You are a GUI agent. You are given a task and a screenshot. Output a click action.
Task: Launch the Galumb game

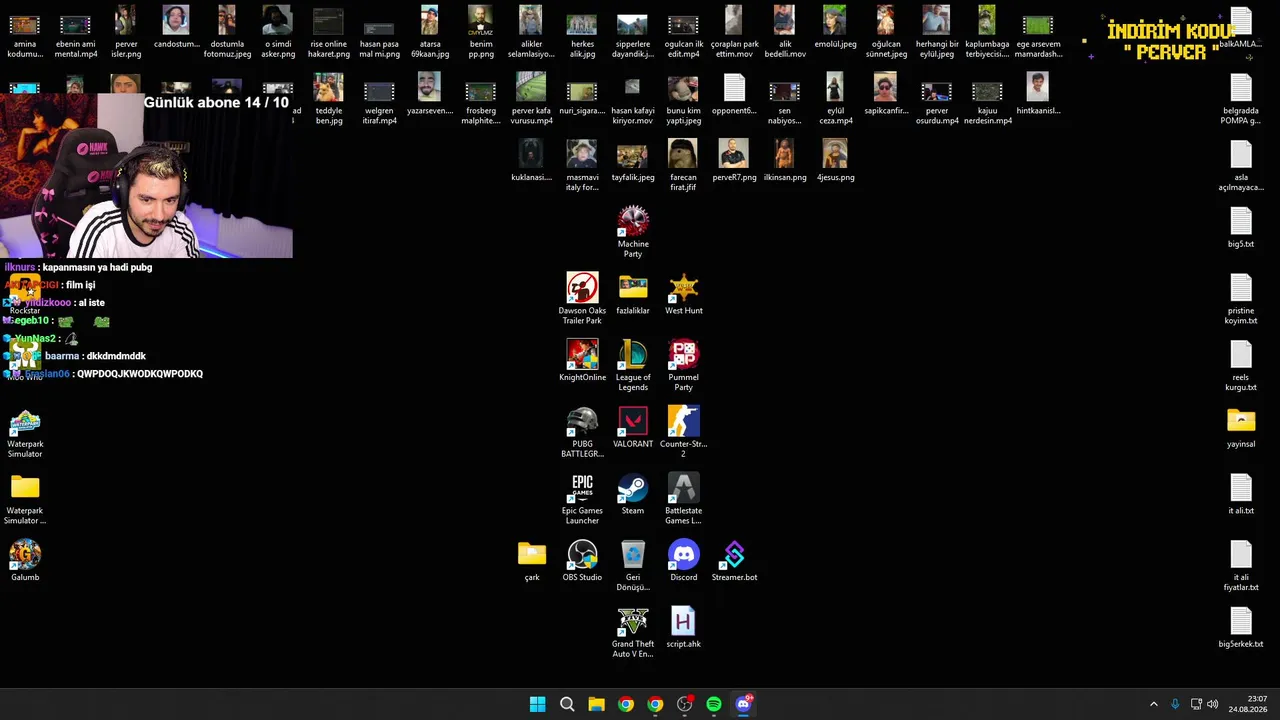pyautogui.click(x=25, y=560)
